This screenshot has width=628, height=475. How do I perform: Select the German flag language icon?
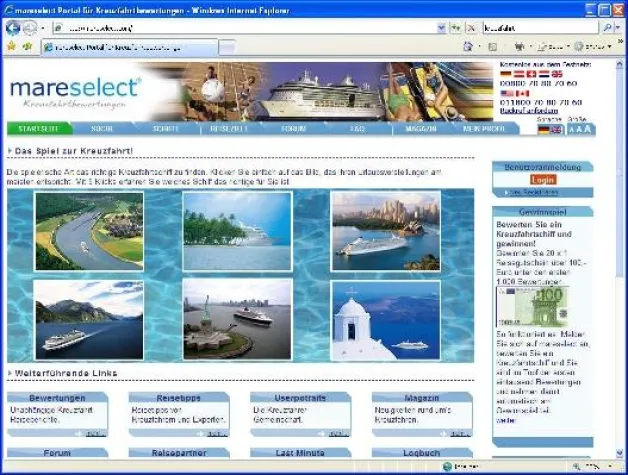click(x=544, y=130)
